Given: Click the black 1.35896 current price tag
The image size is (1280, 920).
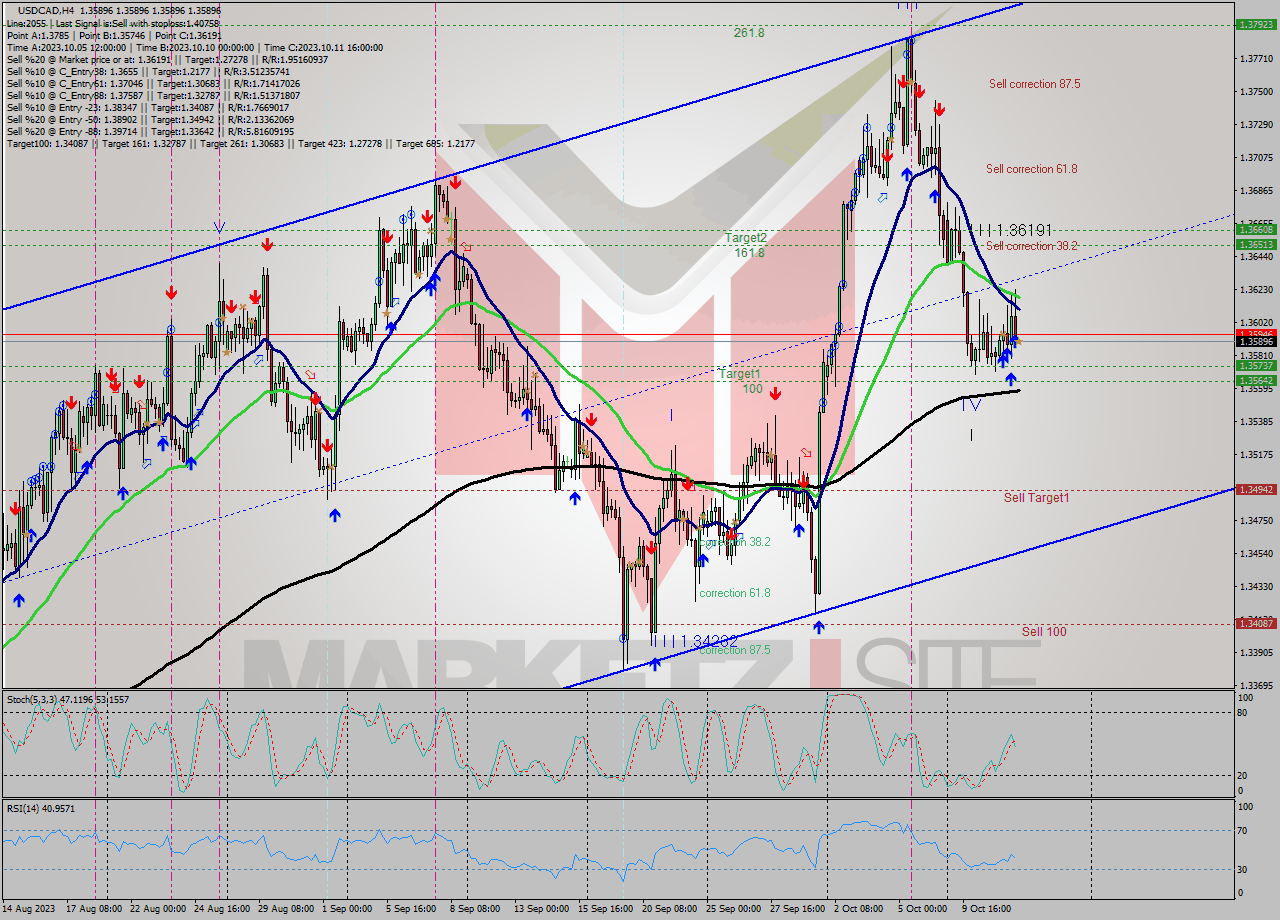Looking at the screenshot, I should coord(1255,341).
